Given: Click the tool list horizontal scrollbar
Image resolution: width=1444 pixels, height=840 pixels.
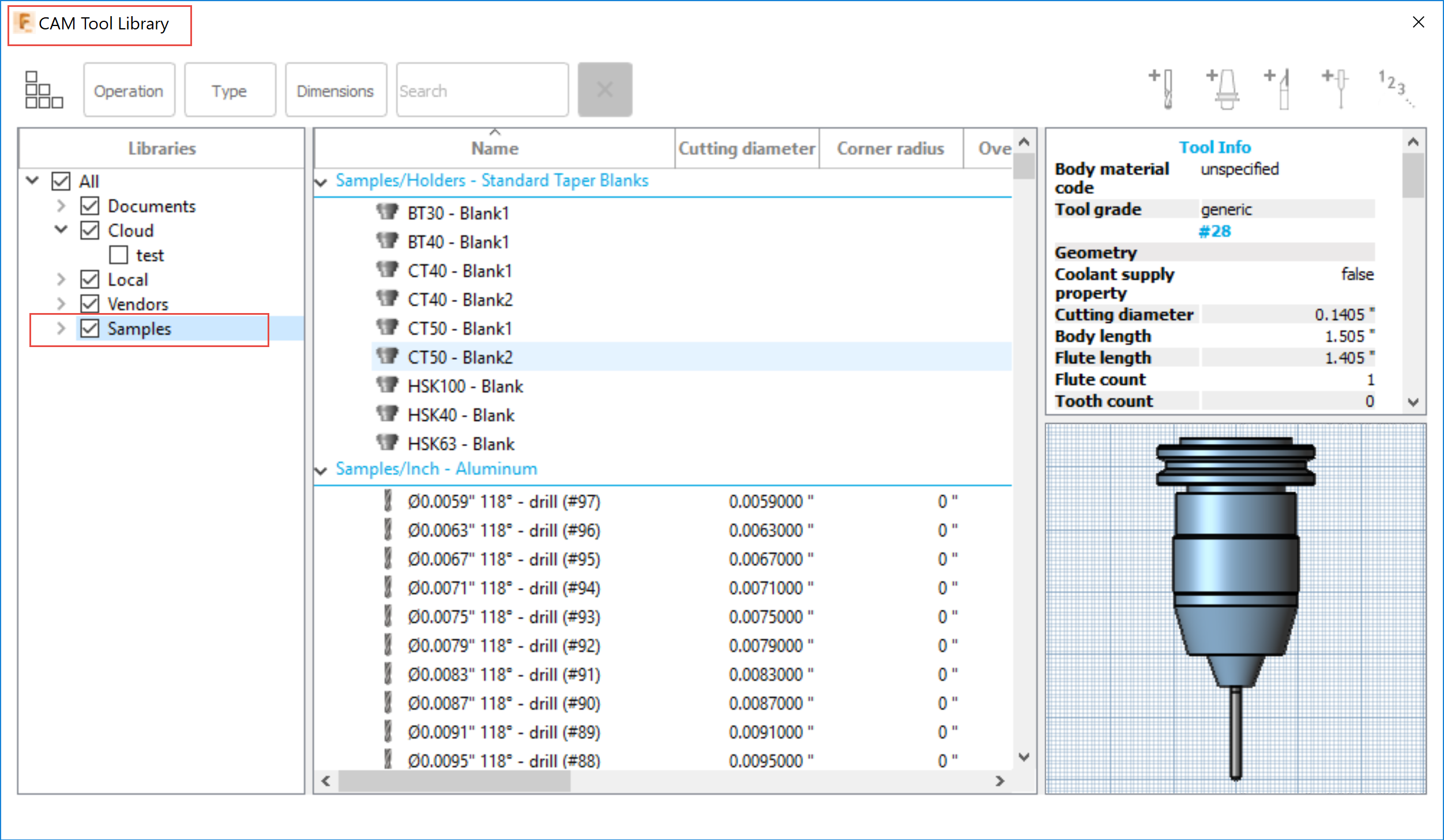Looking at the screenshot, I should point(454,781).
